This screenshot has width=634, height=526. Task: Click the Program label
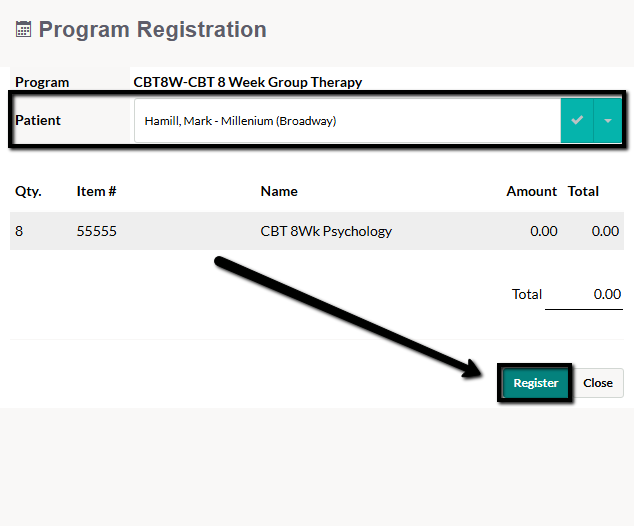[42, 82]
